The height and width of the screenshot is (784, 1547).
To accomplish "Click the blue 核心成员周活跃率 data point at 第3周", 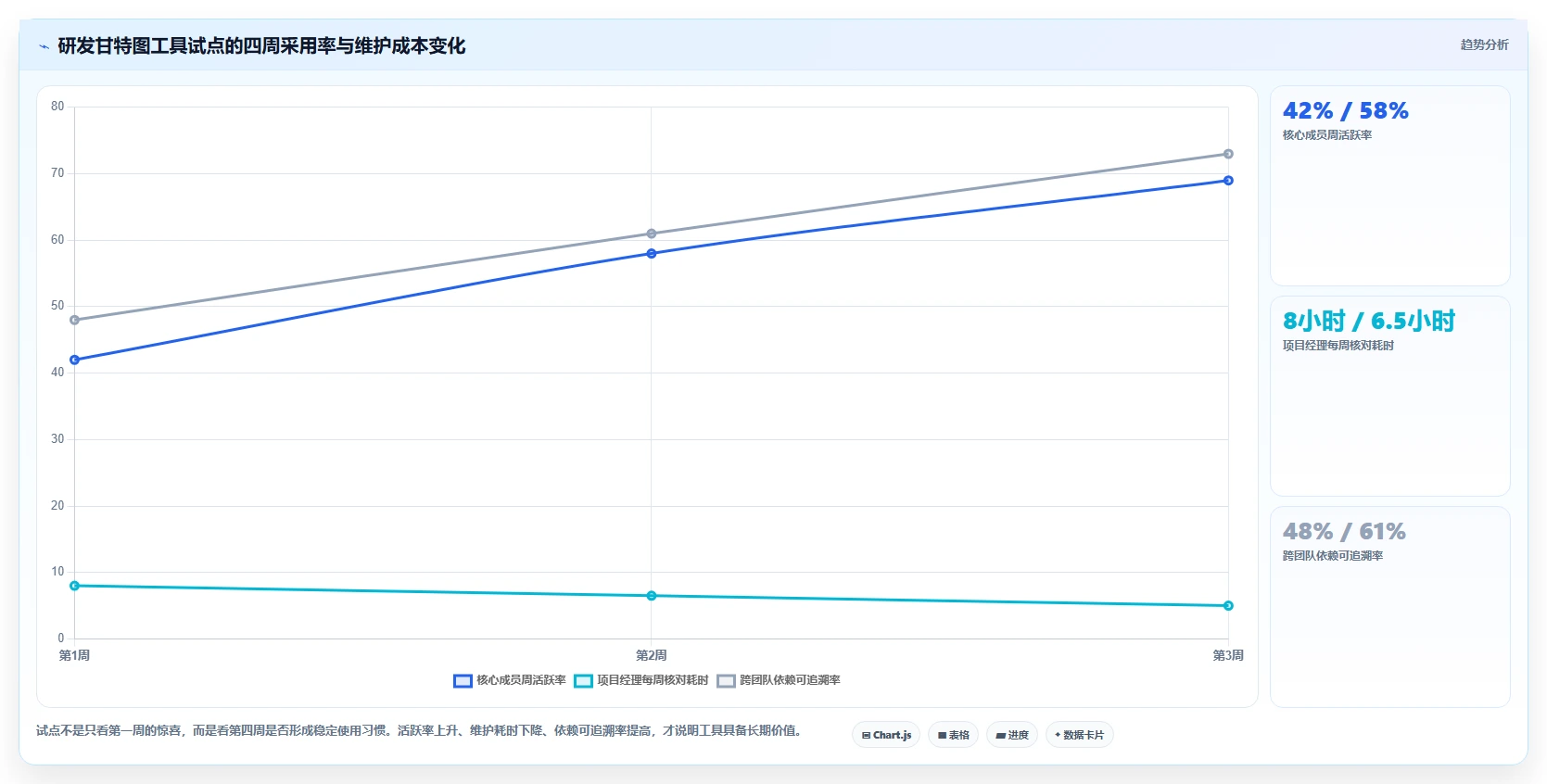I will click(1228, 181).
